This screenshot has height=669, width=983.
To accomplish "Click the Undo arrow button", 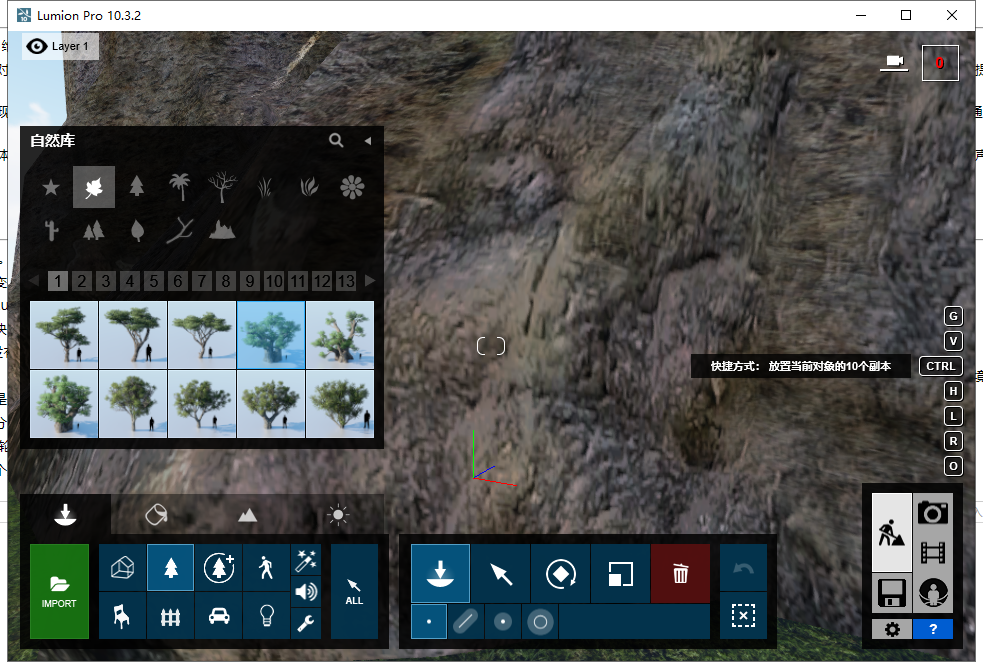I will pos(744,567).
